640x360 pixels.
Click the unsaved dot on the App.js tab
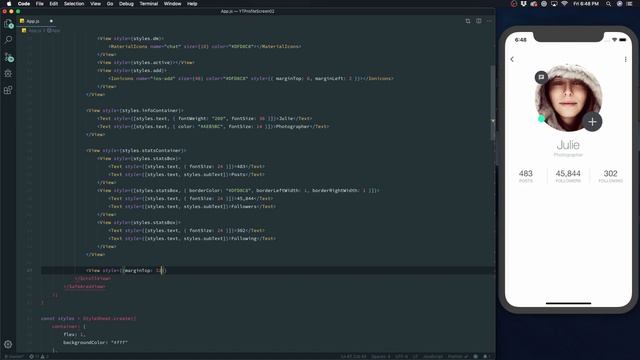(x=51, y=21)
